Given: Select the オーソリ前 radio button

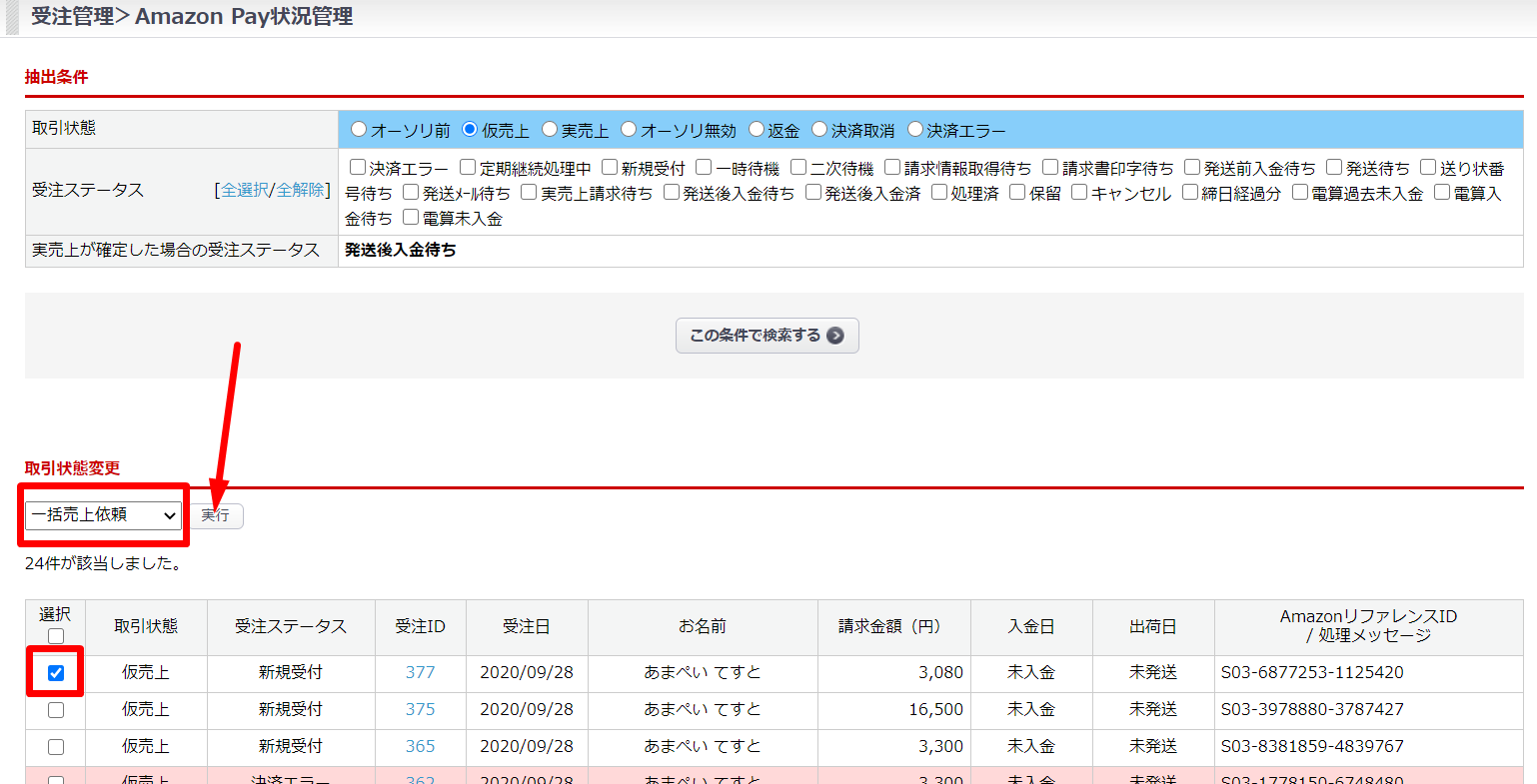Looking at the screenshot, I should click(359, 130).
